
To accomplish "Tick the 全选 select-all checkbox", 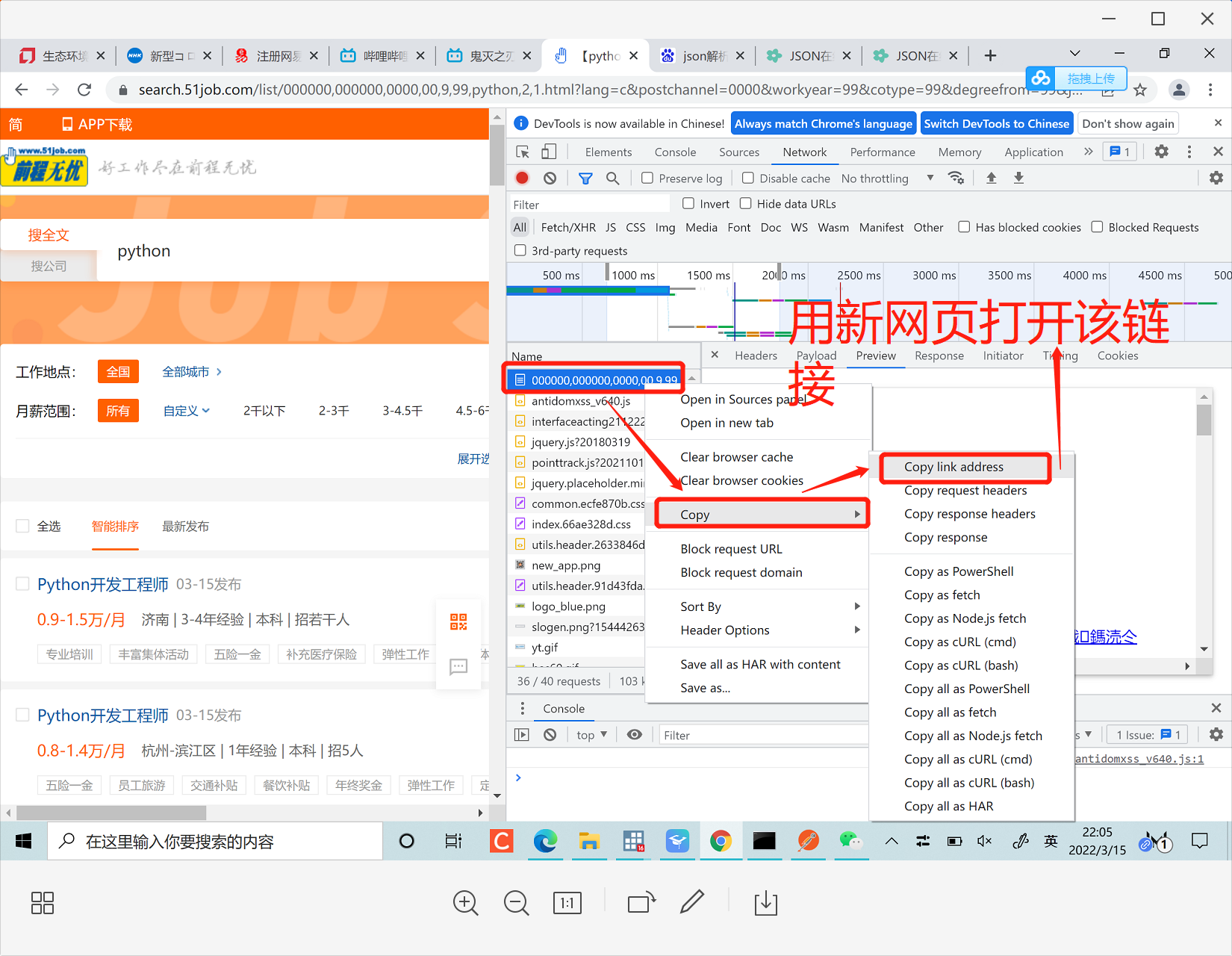I will point(22,526).
